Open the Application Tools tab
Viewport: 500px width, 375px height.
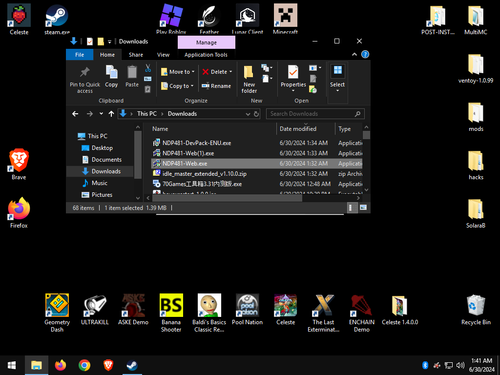pos(206,55)
